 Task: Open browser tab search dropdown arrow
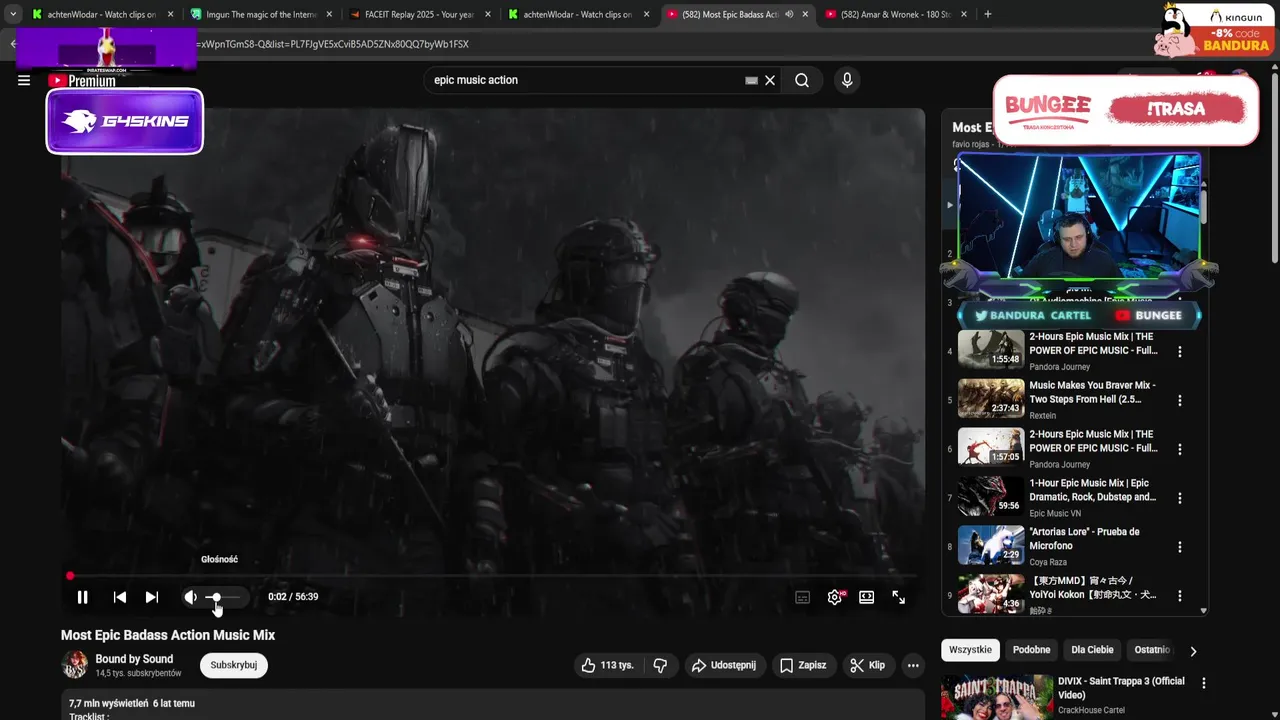coord(13,14)
